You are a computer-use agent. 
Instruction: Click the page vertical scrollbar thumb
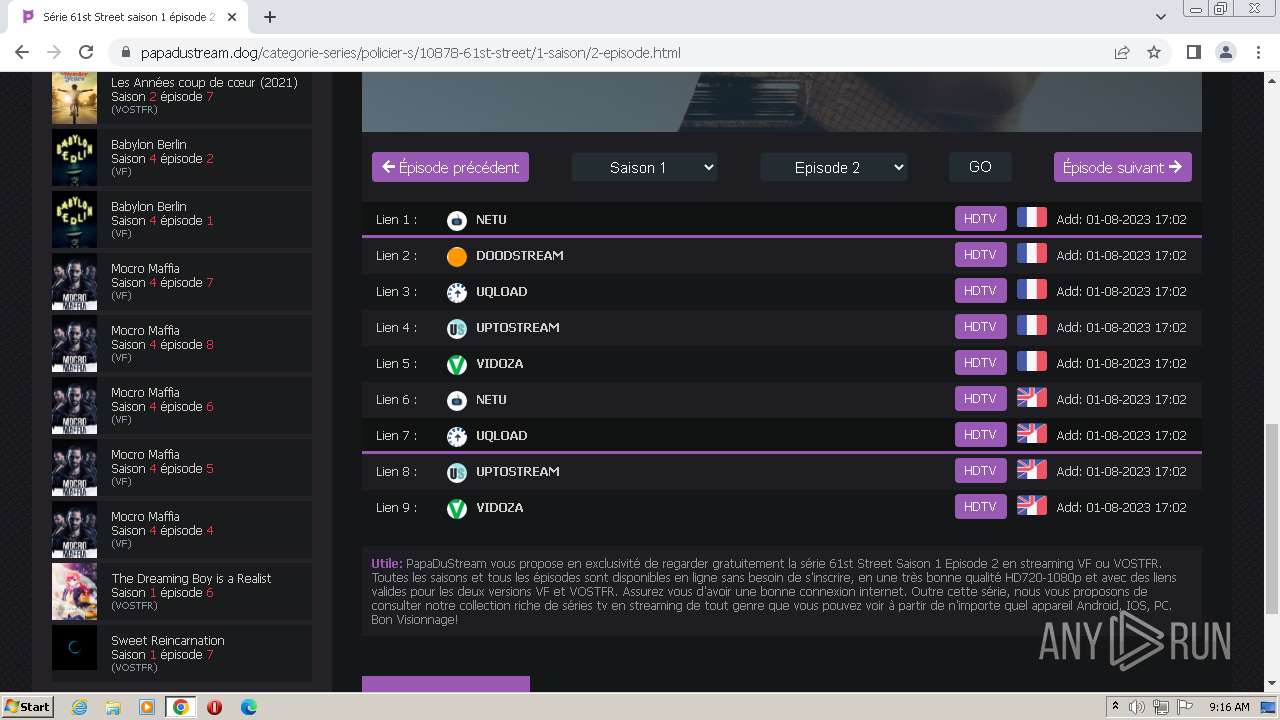[x=1272, y=518]
